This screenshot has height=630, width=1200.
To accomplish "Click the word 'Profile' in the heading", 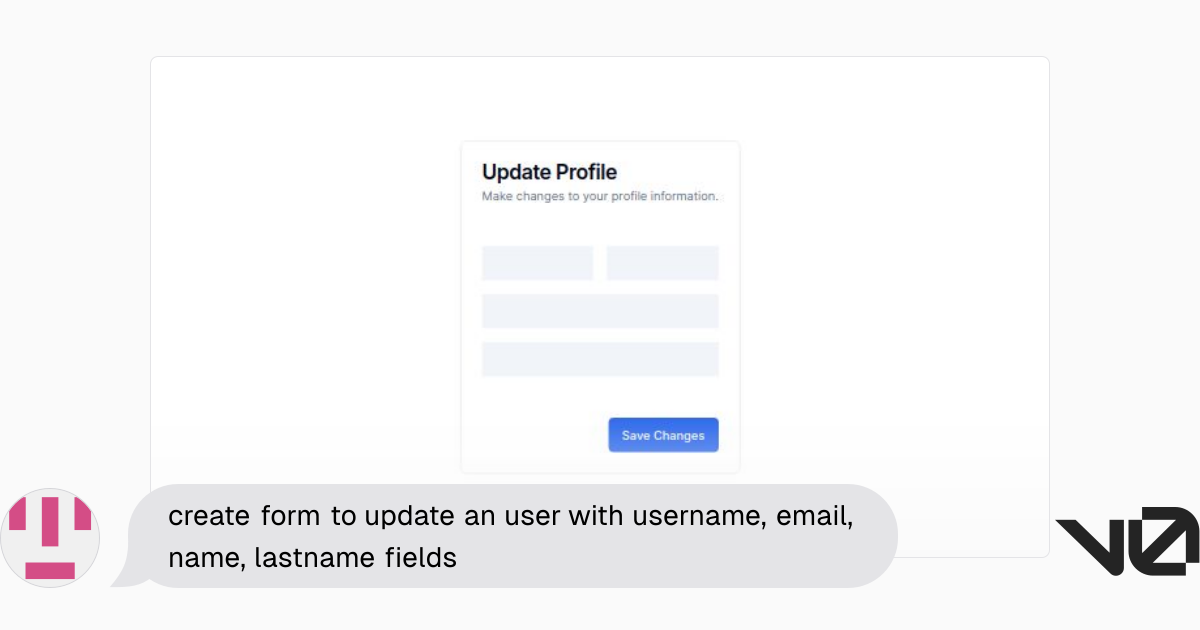I will pos(586,172).
